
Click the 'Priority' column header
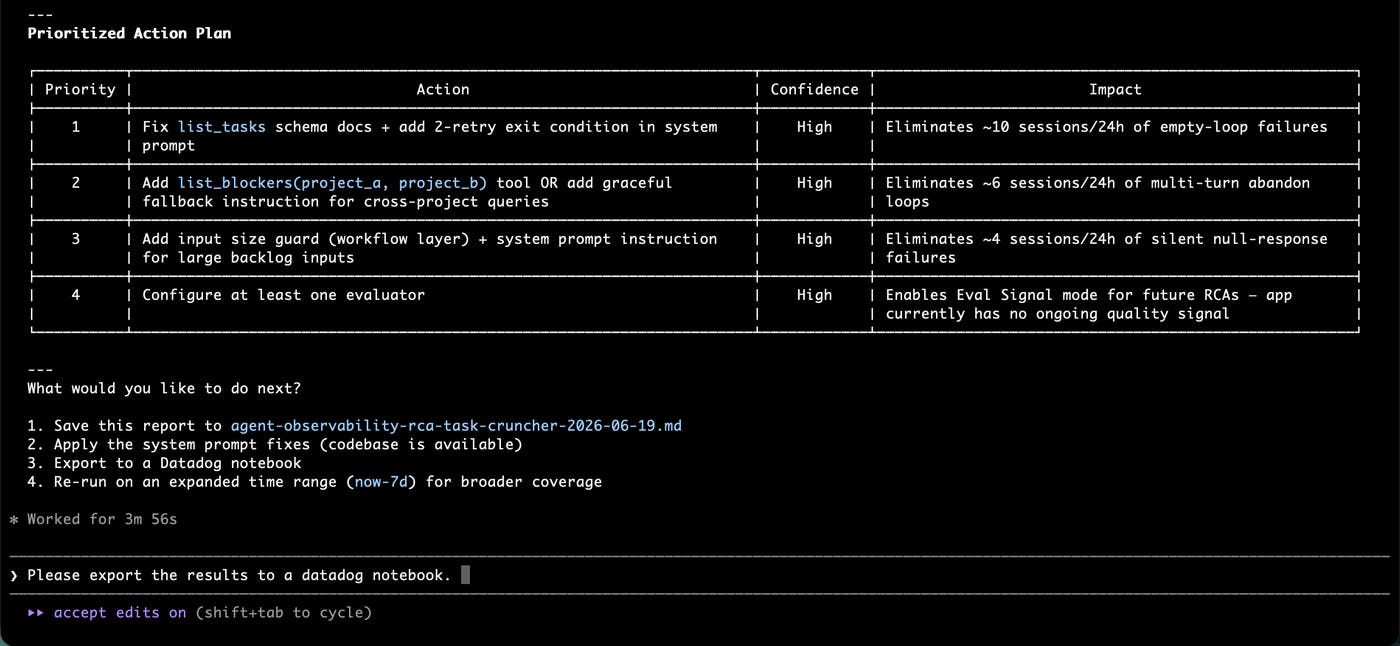click(x=80, y=89)
